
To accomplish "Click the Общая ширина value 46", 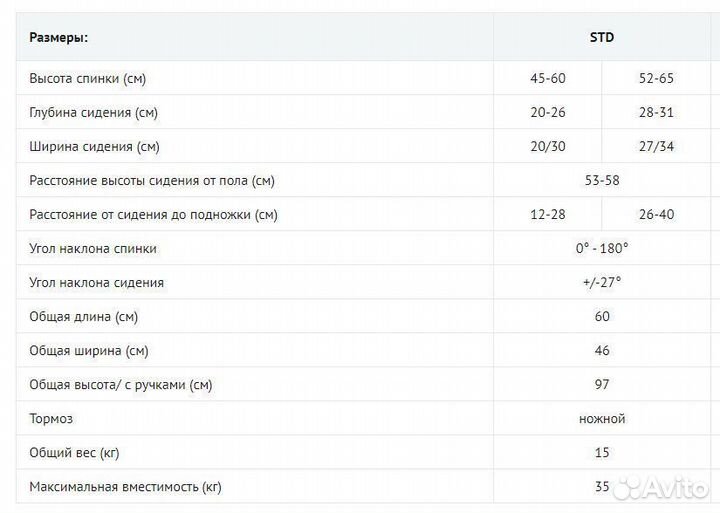I will tap(602, 351).
